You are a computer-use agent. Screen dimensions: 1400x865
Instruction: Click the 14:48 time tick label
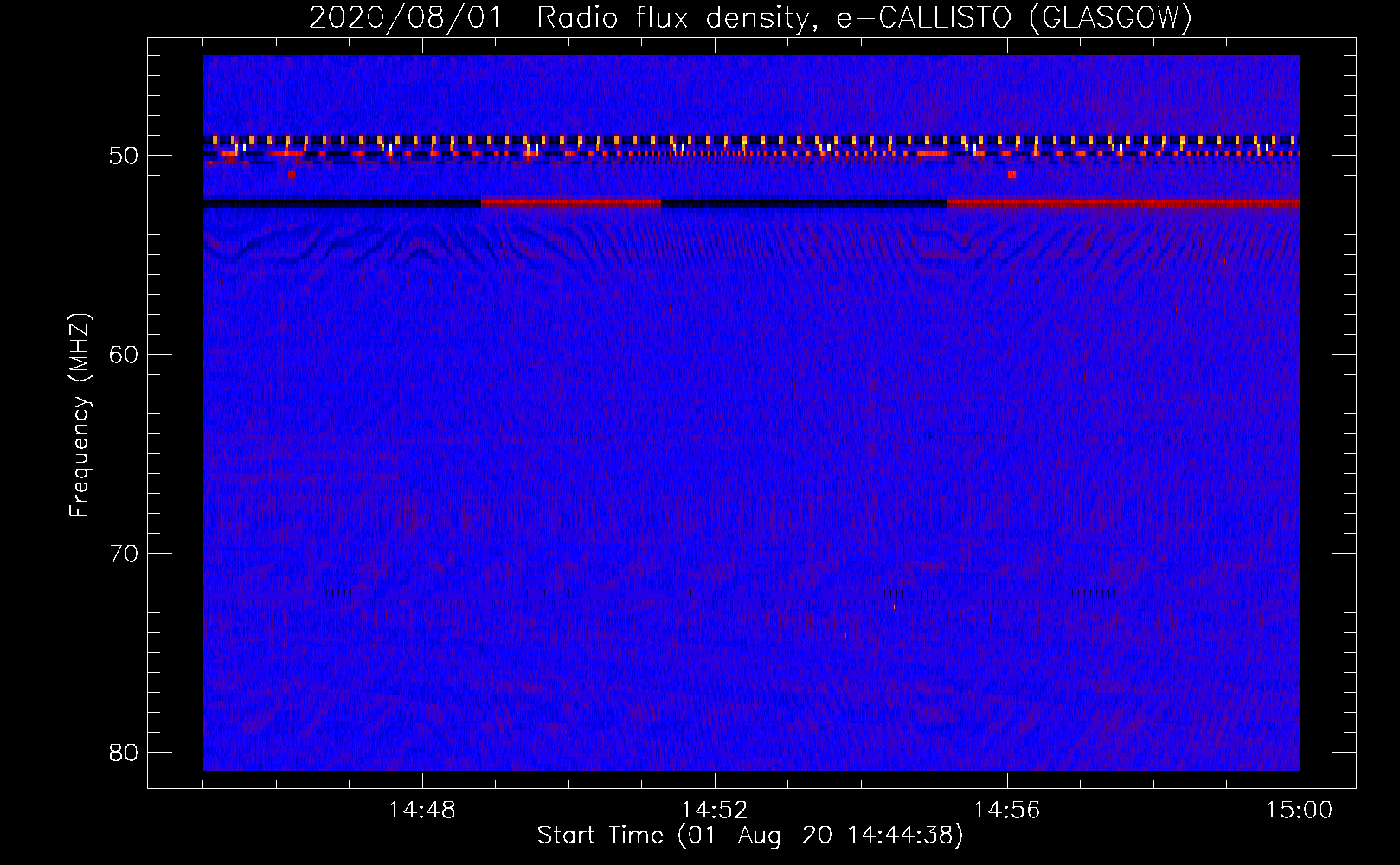(x=422, y=811)
